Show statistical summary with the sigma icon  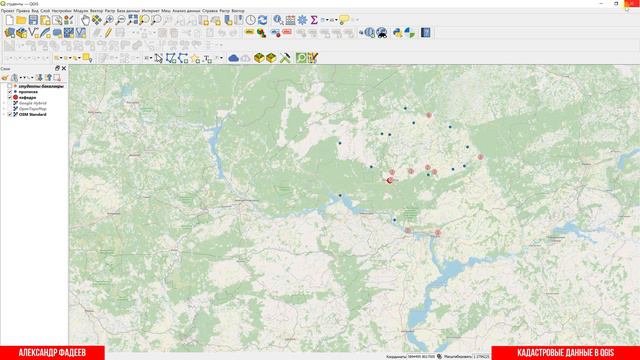pos(314,20)
